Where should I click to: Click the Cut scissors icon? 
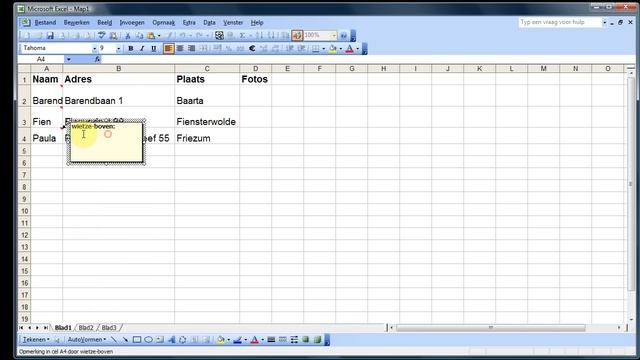pos(127,36)
